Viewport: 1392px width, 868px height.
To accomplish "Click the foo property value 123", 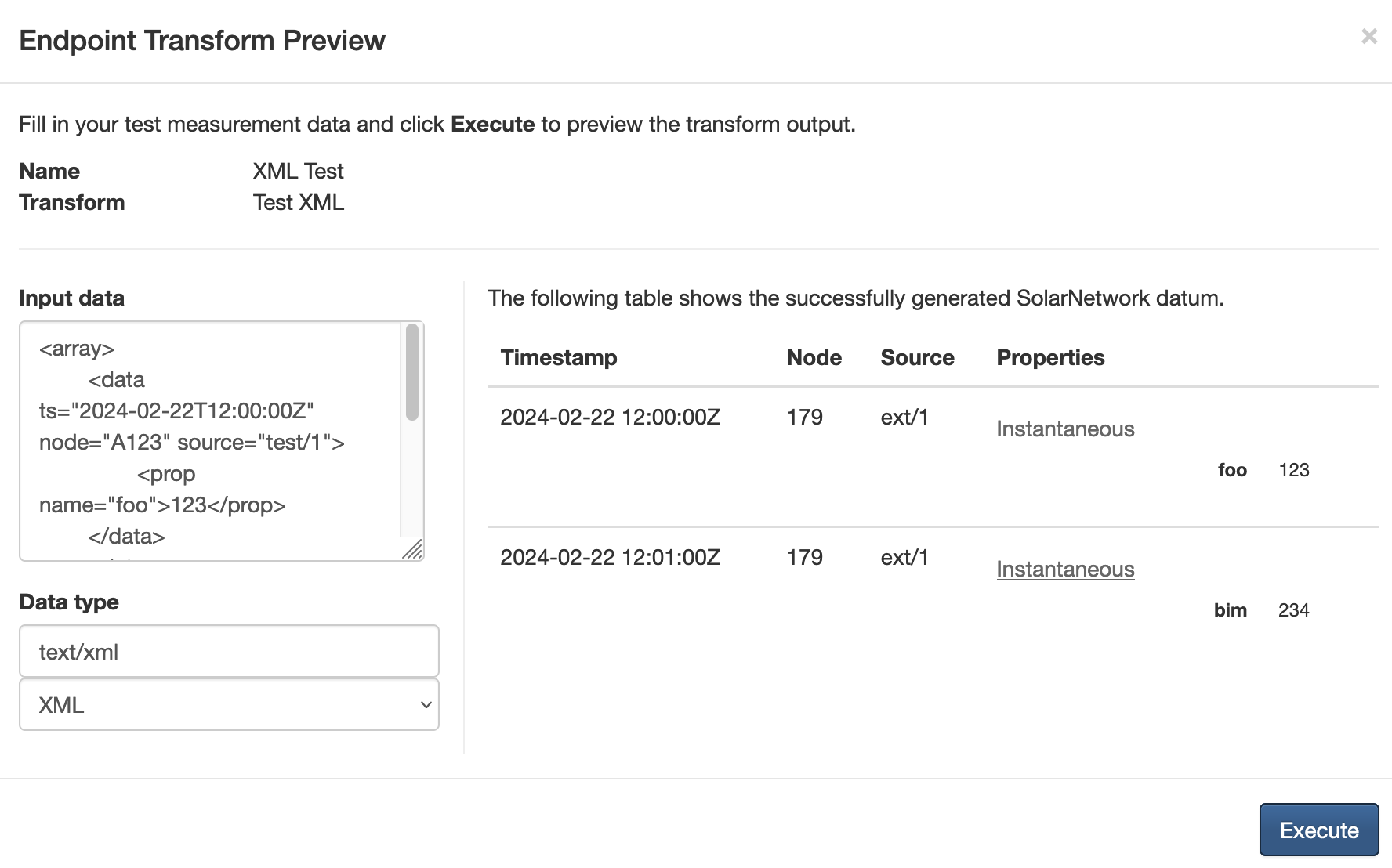I will tap(1294, 470).
